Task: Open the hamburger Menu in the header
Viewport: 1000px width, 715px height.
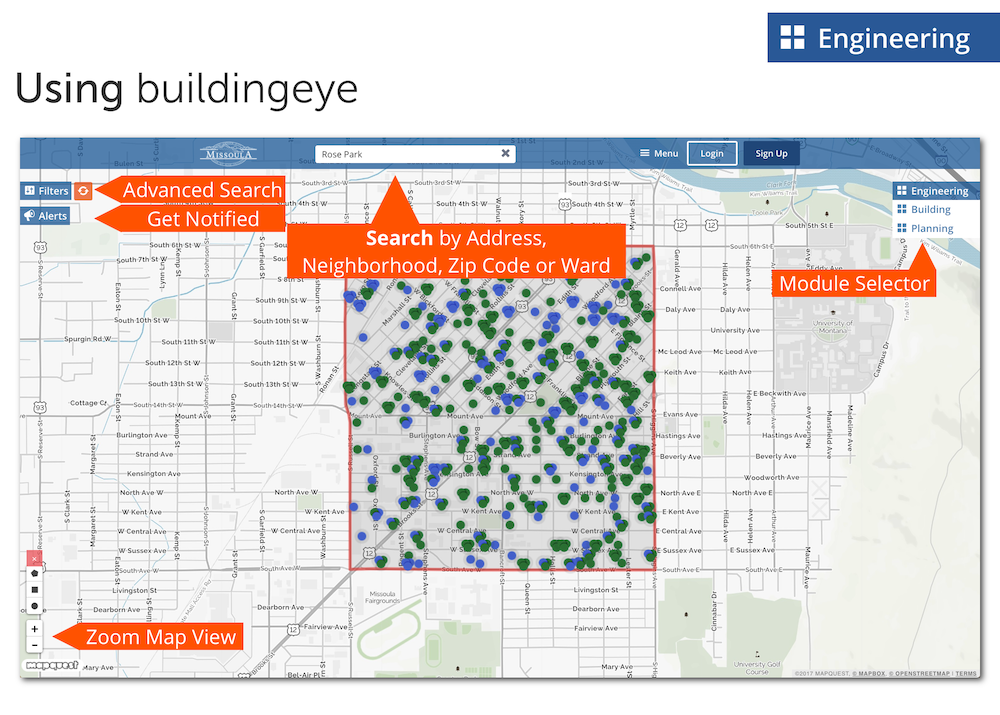Action: click(x=659, y=153)
